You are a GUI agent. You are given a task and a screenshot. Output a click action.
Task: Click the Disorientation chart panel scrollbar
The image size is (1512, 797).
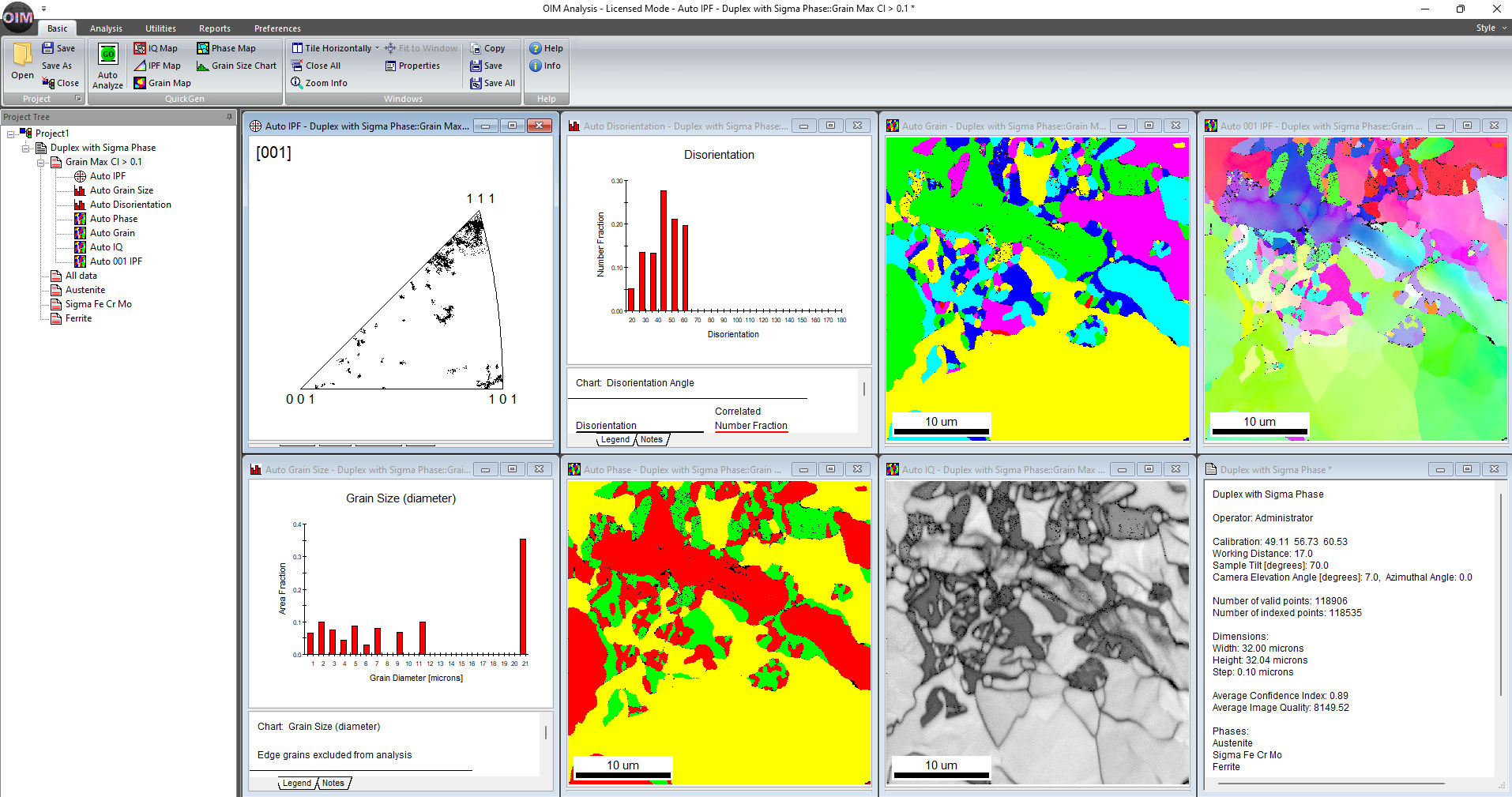[863, 389]
